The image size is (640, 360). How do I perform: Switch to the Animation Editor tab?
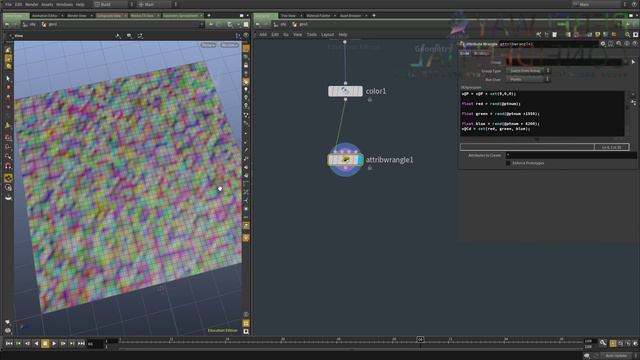pos(45,16)
